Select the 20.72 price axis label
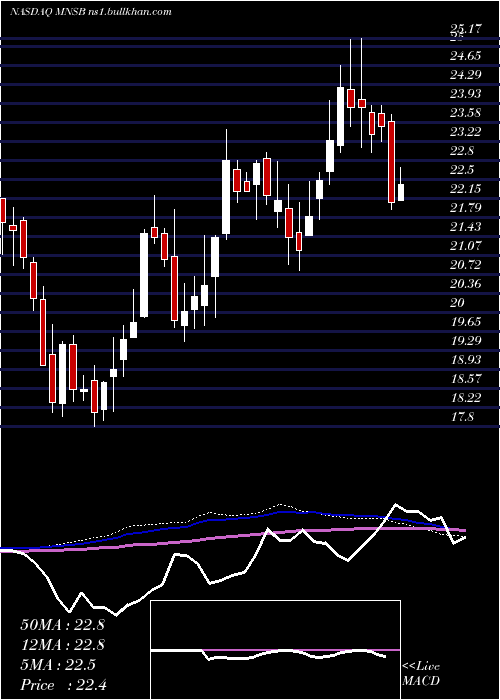The width and height of the screenshot is (500, 700). (466, 265)
